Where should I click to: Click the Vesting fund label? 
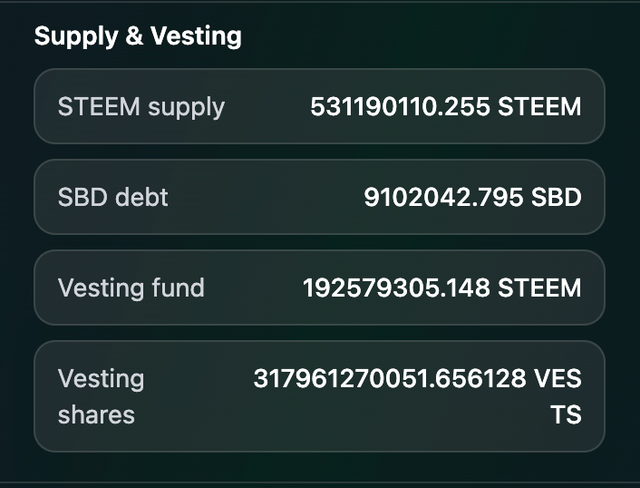point(131,288)
